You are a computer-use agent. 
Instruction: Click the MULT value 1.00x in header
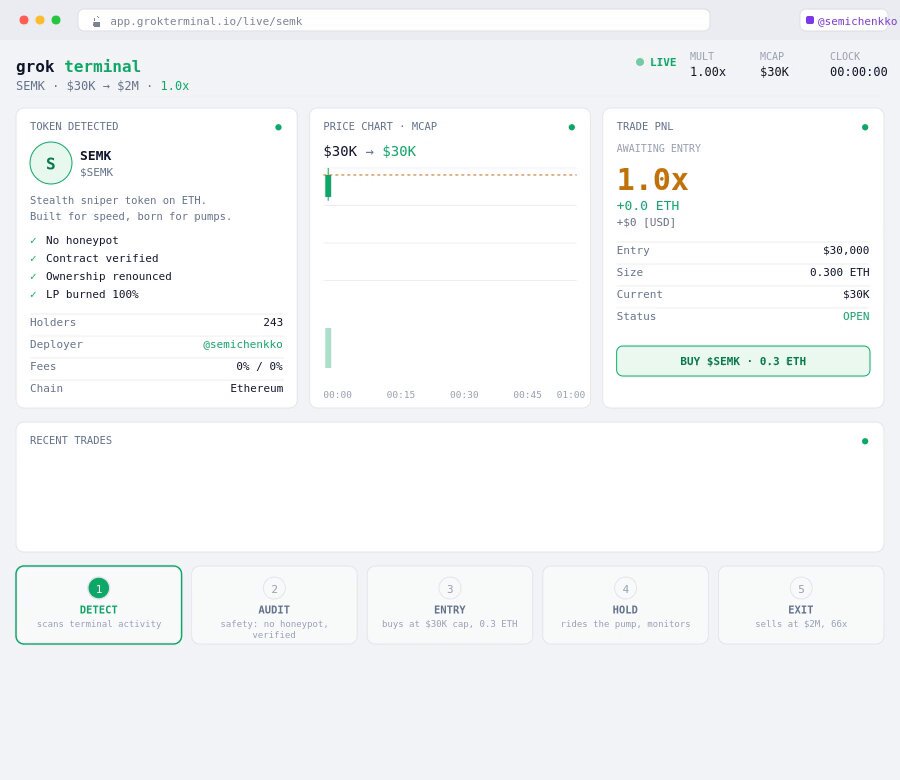click(708, 72)
